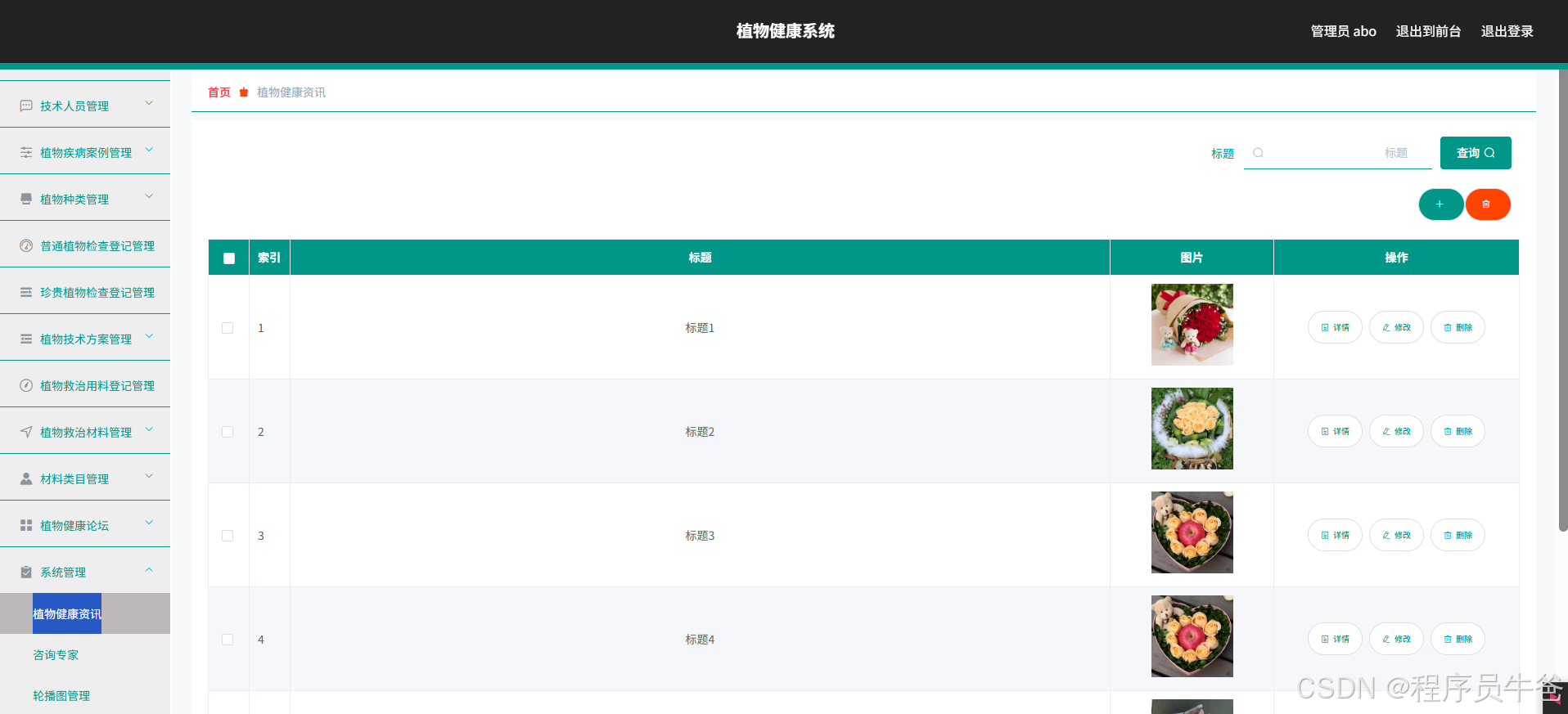Click the 管理员 abo user label

click(1343, 31)
